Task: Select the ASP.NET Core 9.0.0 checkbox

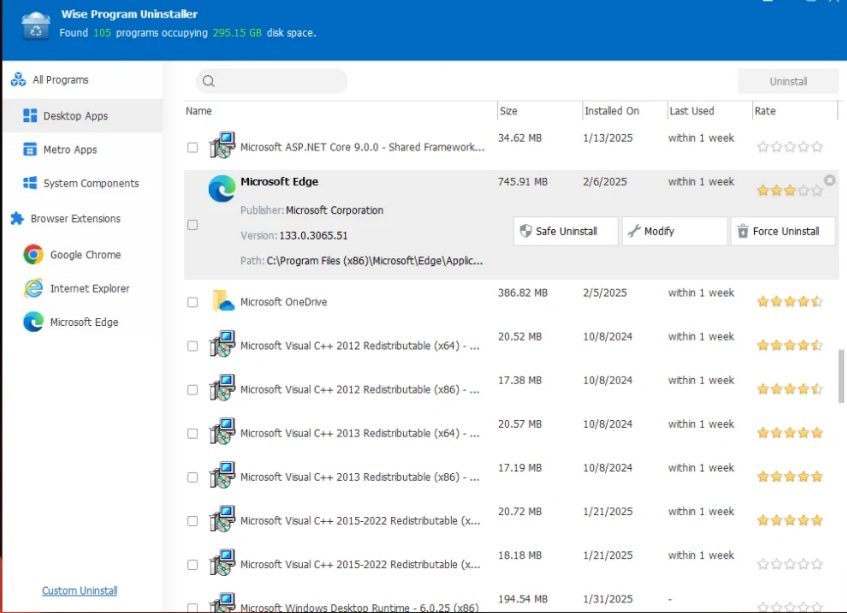Action: (193, 147)
